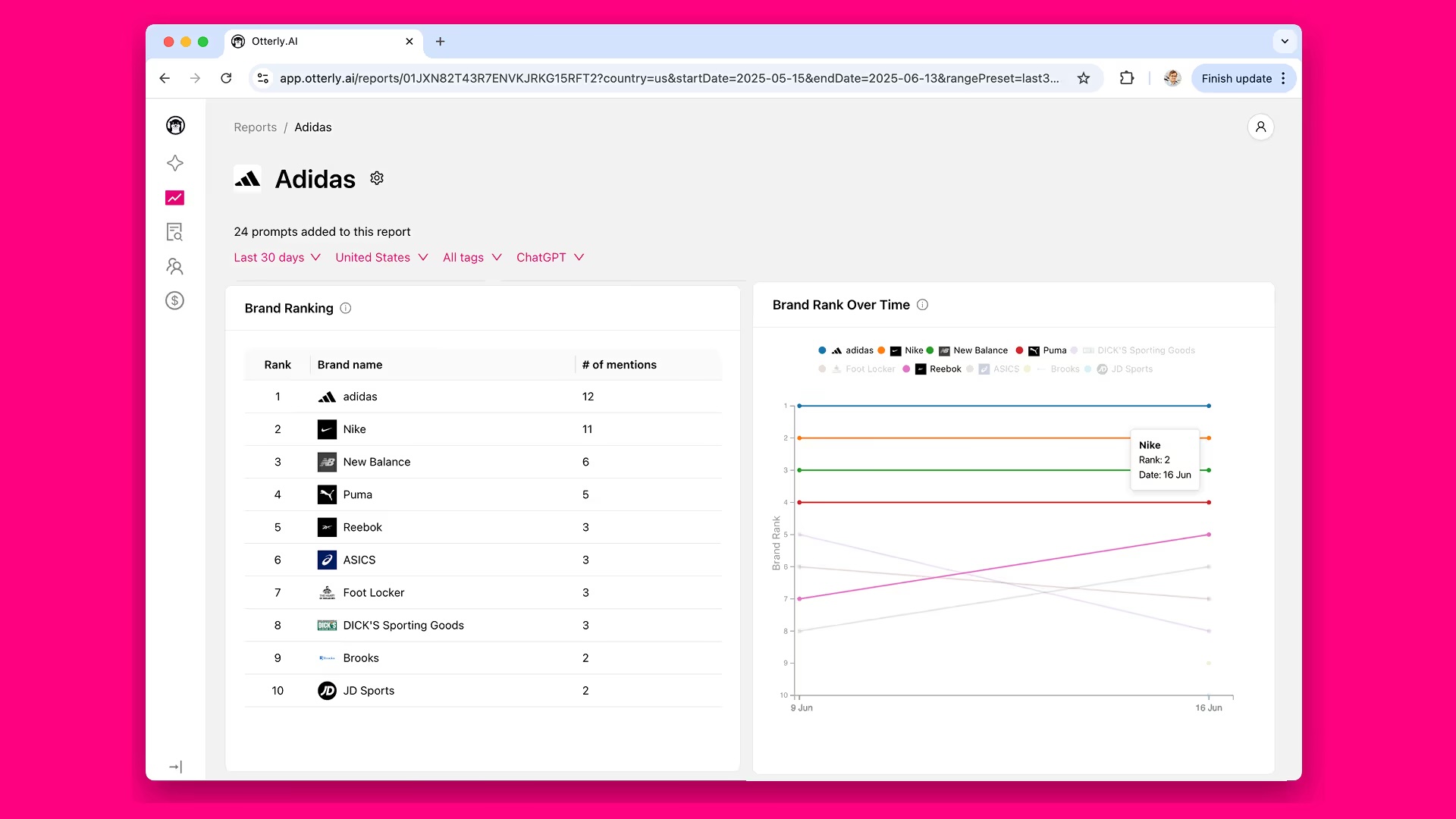The image size is (1456, 819).
Task: Go to Reports breadcrumb link
Action: 255,127
